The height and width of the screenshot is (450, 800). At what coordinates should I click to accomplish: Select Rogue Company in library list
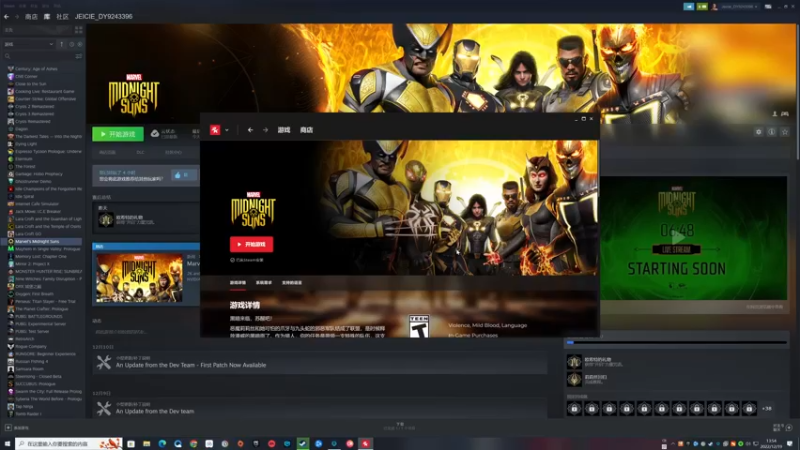31,346
